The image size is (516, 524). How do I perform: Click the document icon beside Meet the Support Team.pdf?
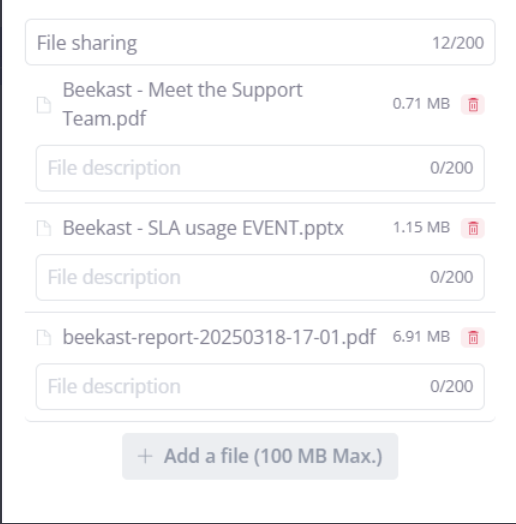point(44,105)
